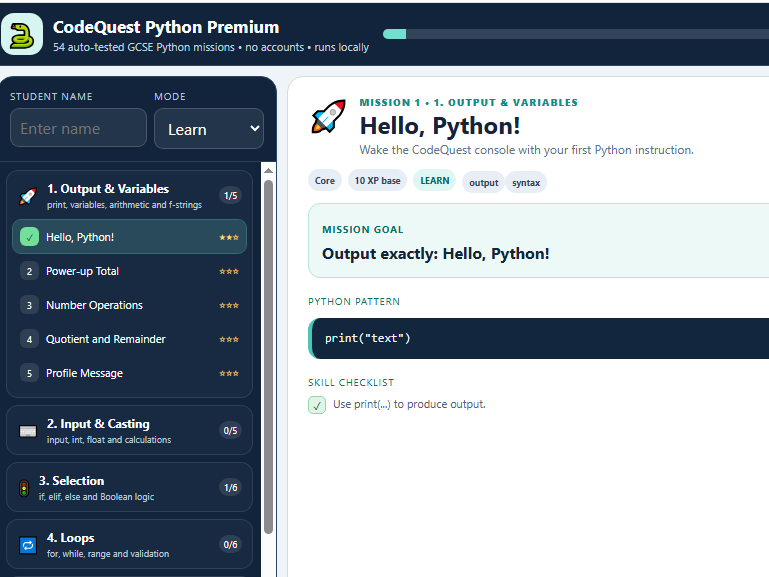
Task: Expand the 2. Input & Casting section
Action: (129, 430)
